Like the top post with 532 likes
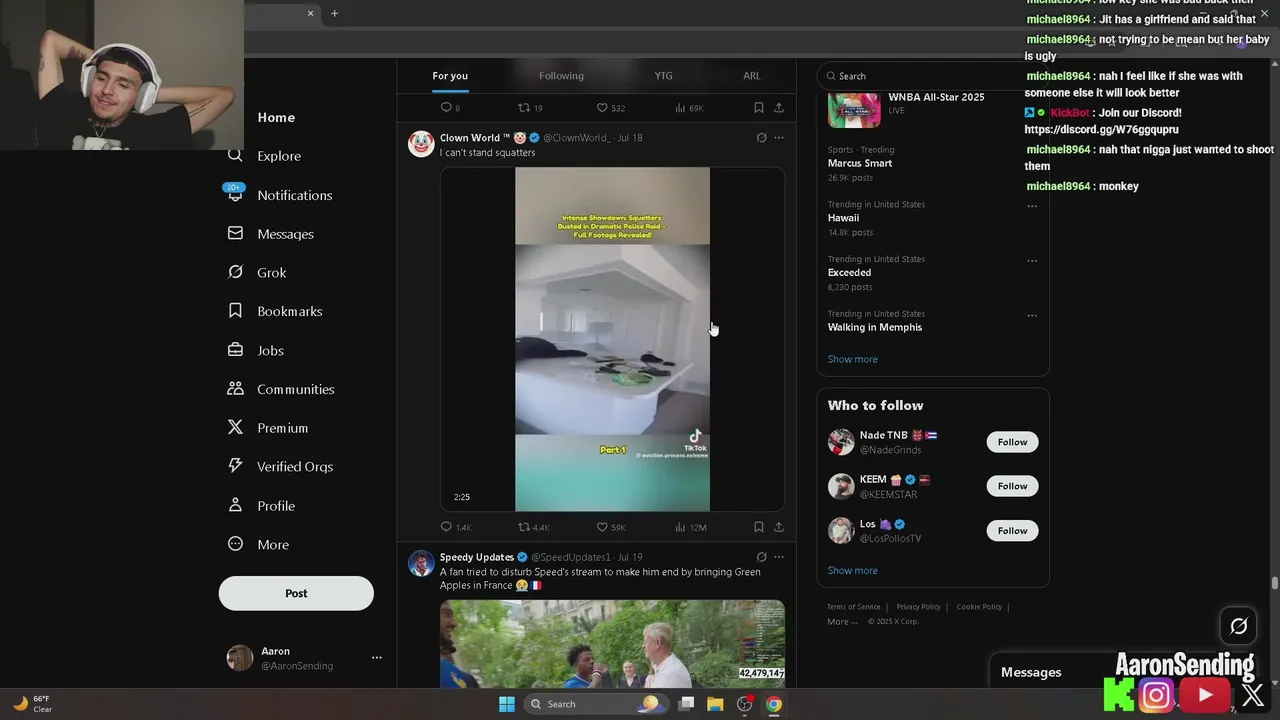The height and width of the screenshot is (720, 1280). [602, 108]
